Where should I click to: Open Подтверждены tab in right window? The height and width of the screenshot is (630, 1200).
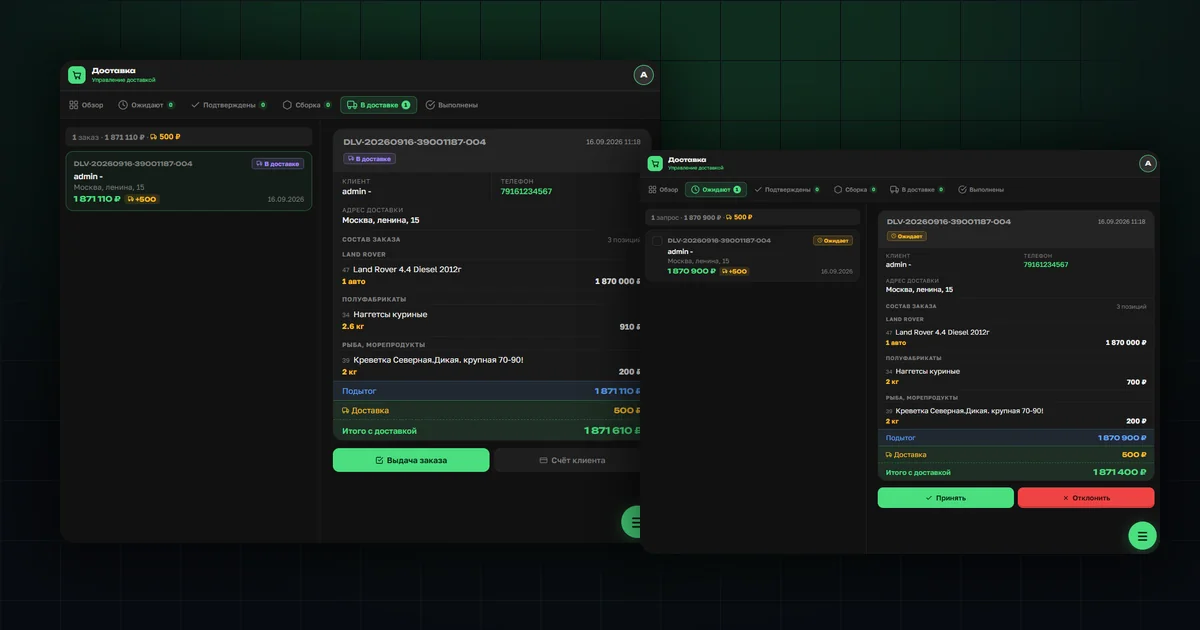tap(787, 189)
